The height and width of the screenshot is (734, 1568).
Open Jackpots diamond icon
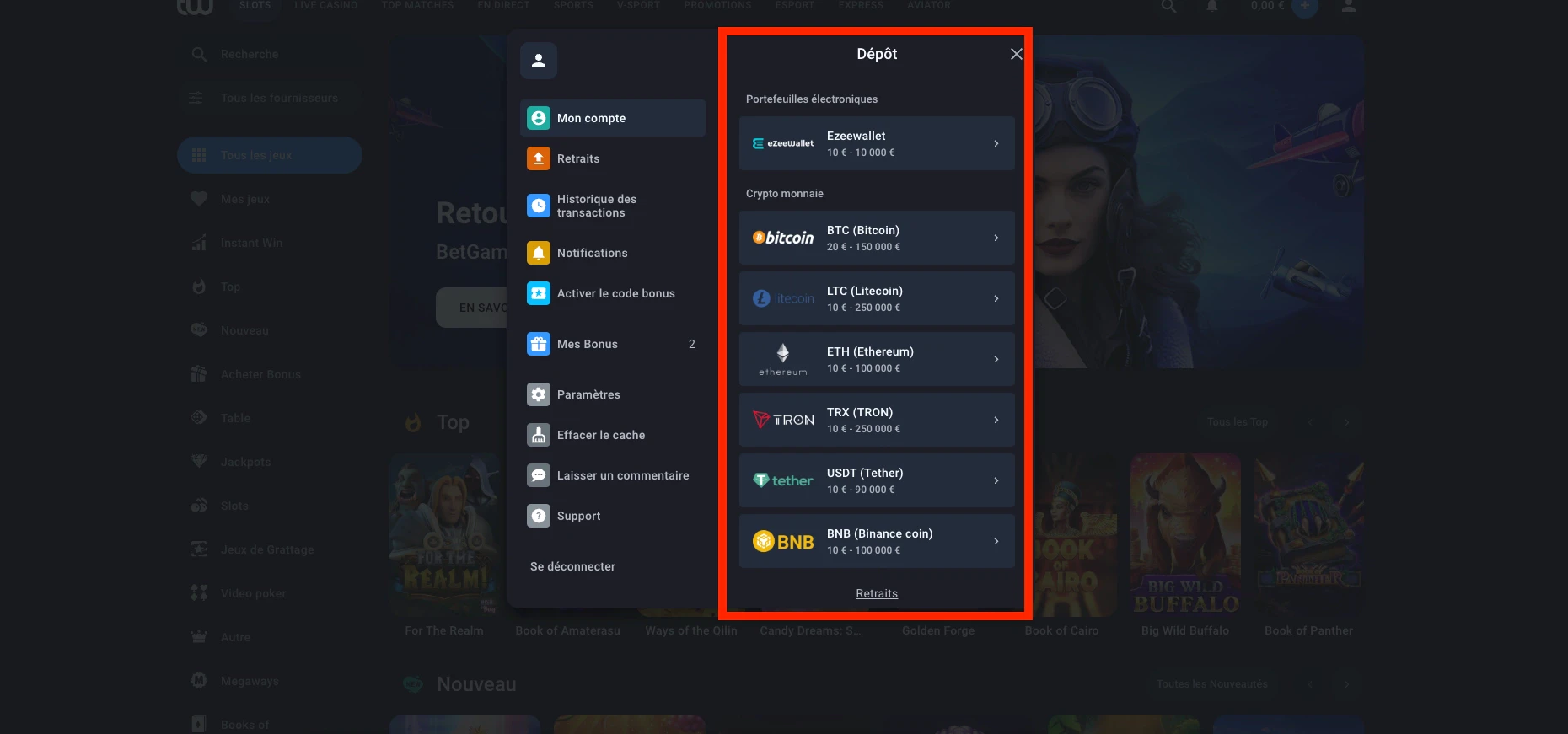coord(199,462)
